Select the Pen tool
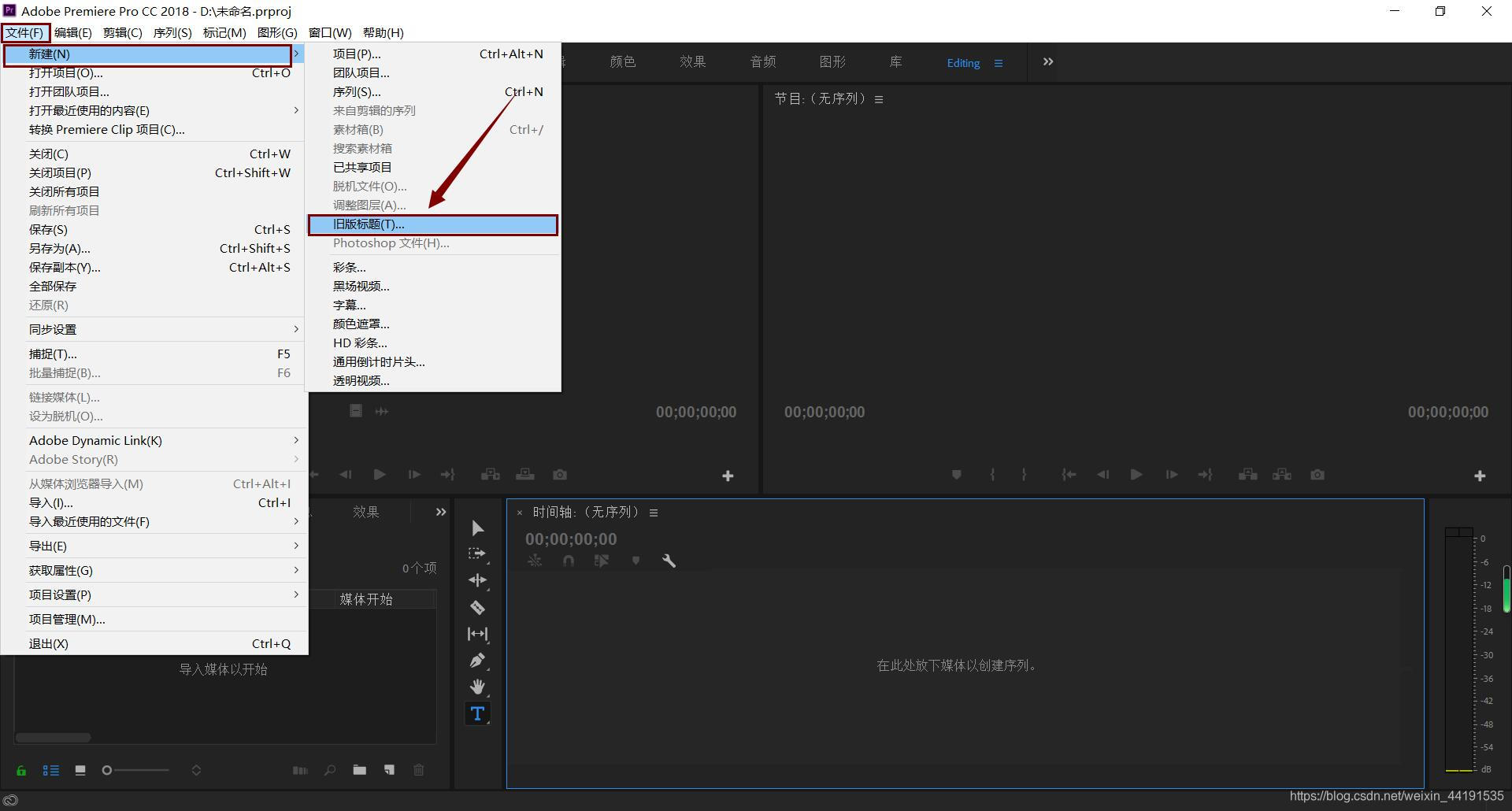1512x811 pixels. pos(477,661)
